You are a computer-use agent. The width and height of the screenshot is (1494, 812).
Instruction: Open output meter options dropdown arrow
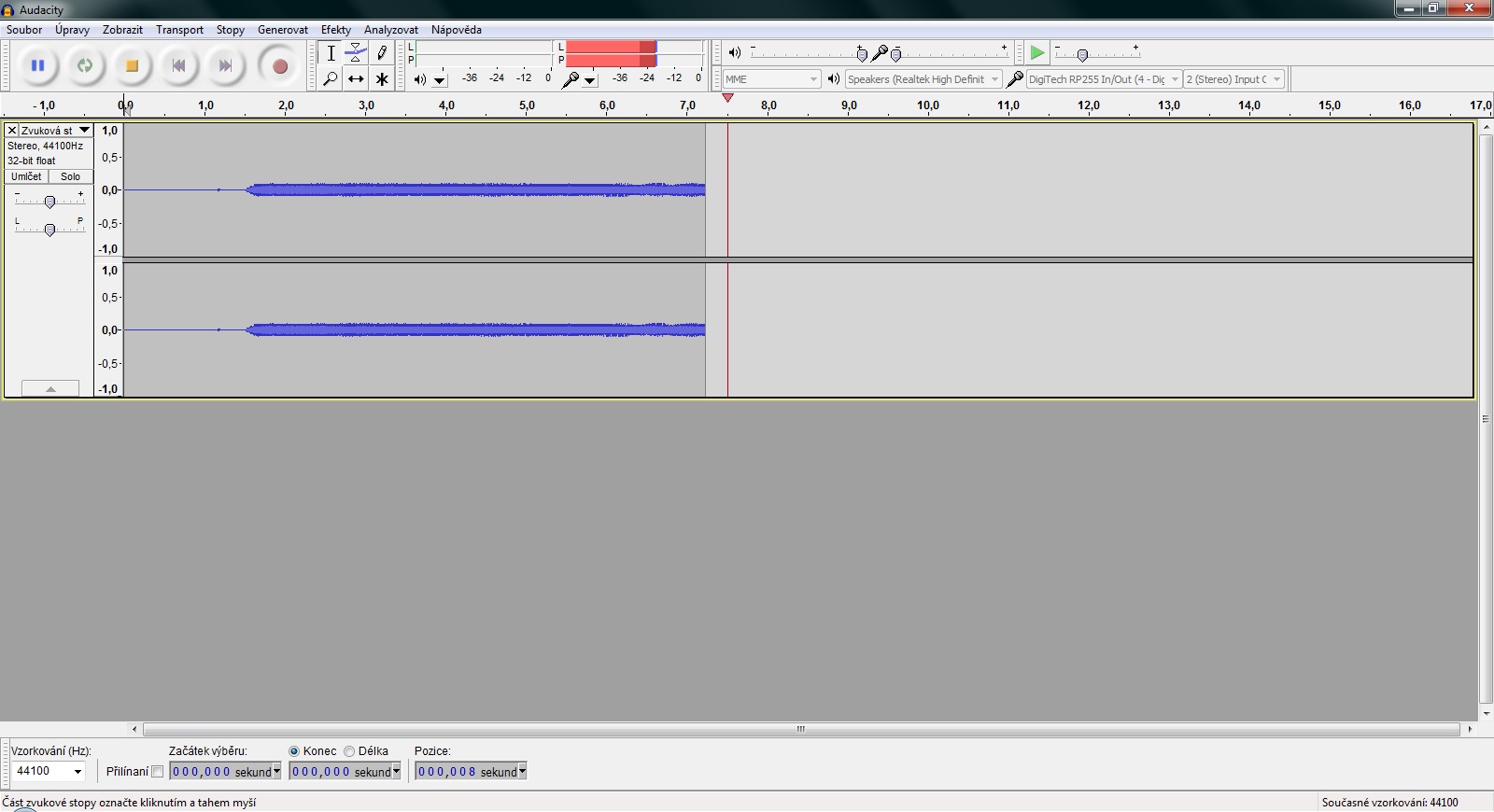440,80
